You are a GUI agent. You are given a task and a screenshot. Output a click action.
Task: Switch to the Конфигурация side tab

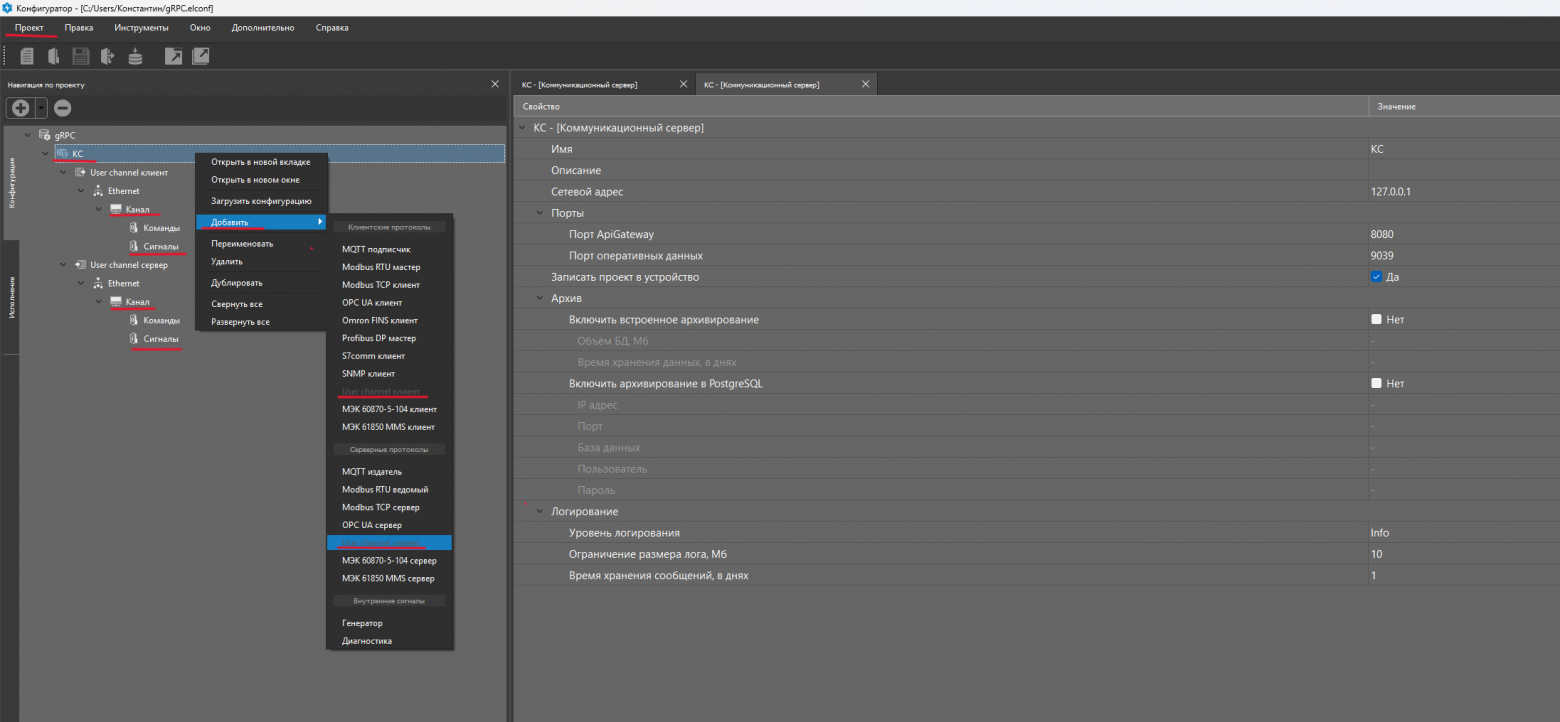coord(11,182)
